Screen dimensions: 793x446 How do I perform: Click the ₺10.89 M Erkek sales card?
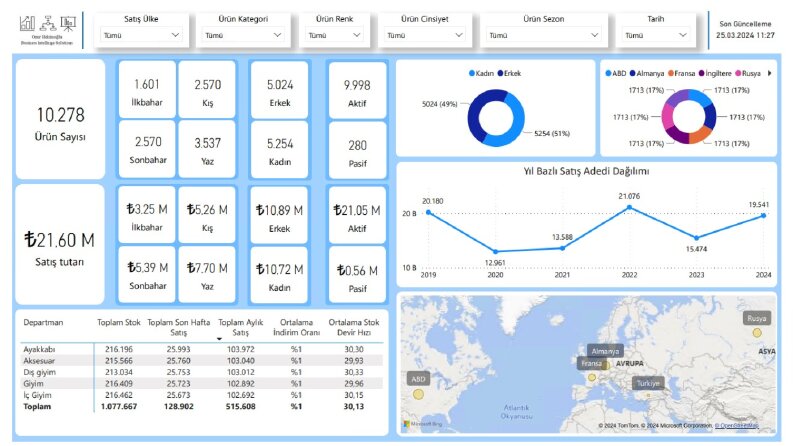coord(280,216)
